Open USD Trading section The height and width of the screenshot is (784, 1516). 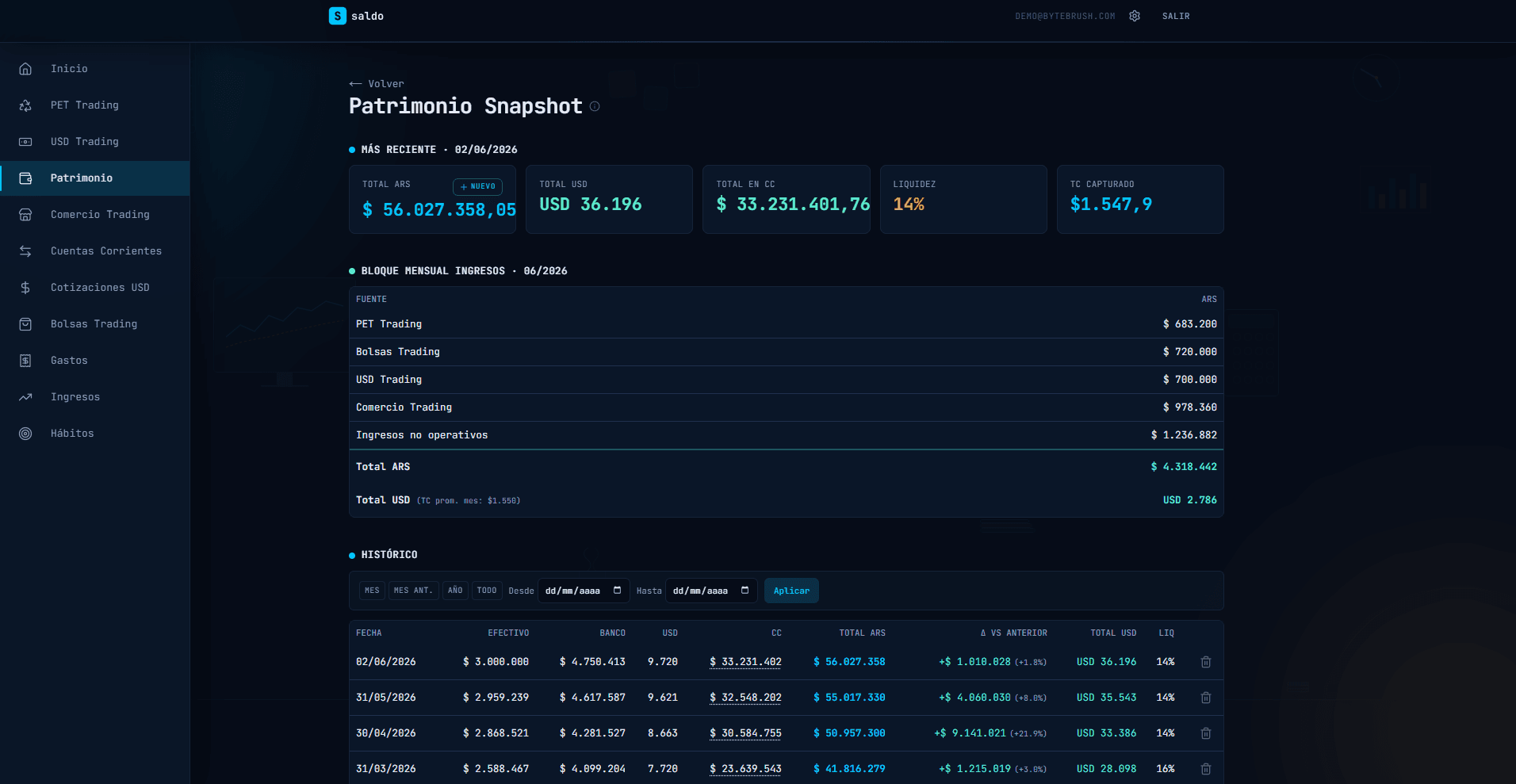point(95,142)
